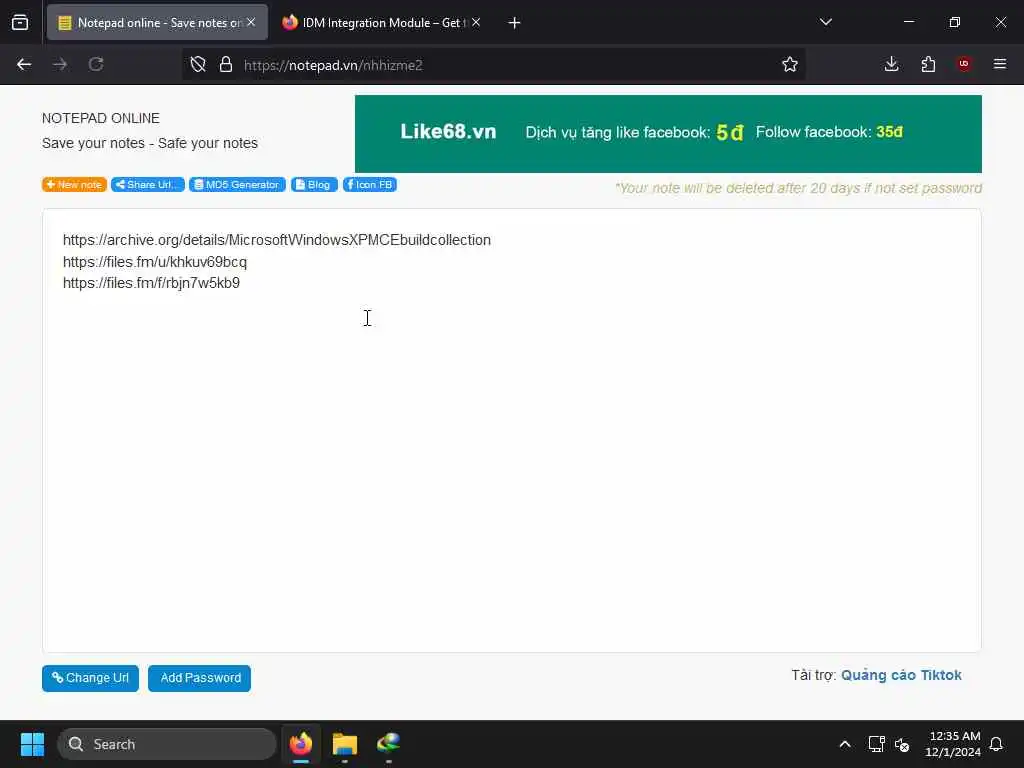Open the clock and calendar flyout
The width and height of the screenshot is (1024, 768).
(953, 744)
